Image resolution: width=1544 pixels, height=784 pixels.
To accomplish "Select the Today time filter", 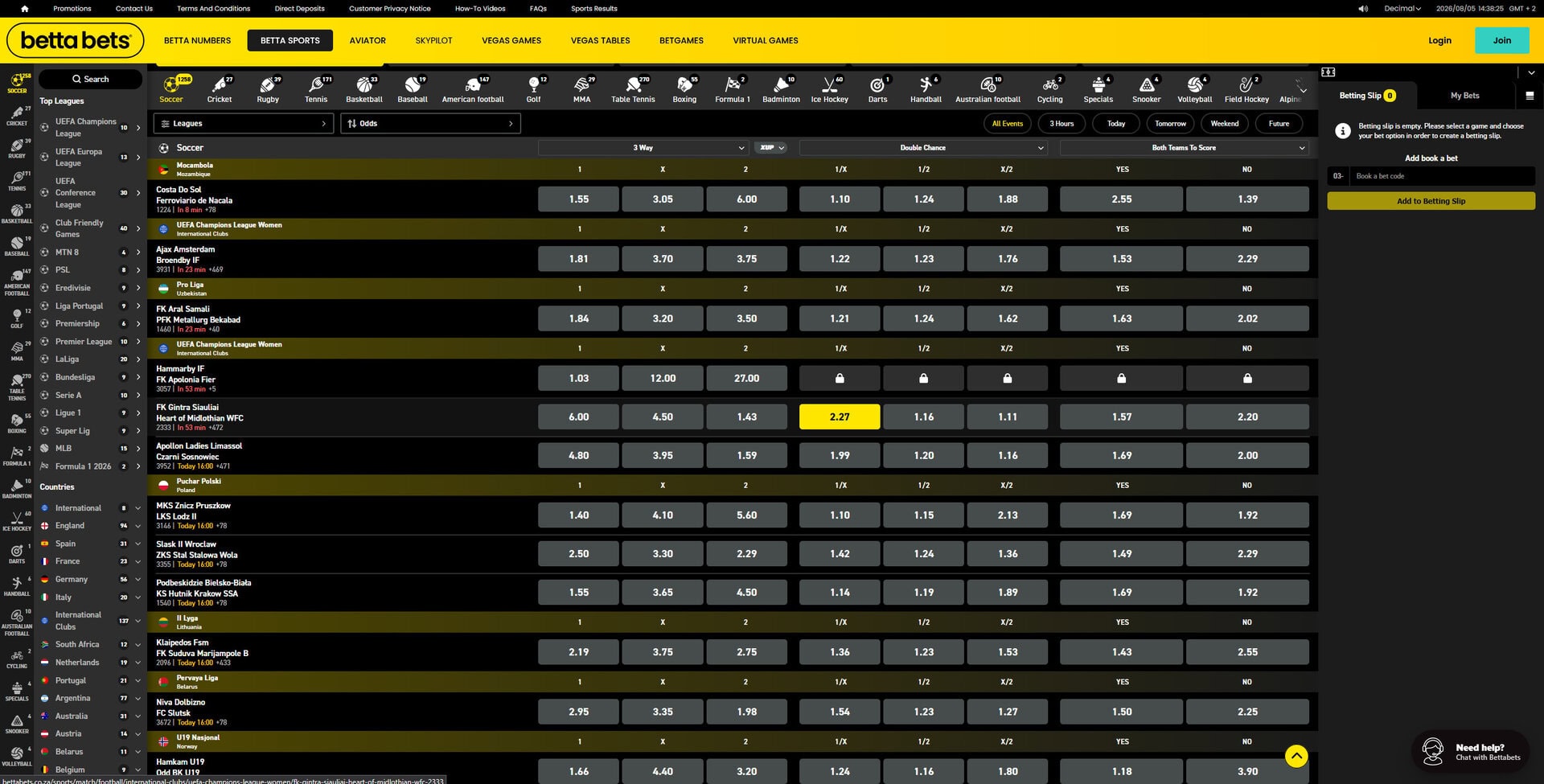I will point(1116,124).
